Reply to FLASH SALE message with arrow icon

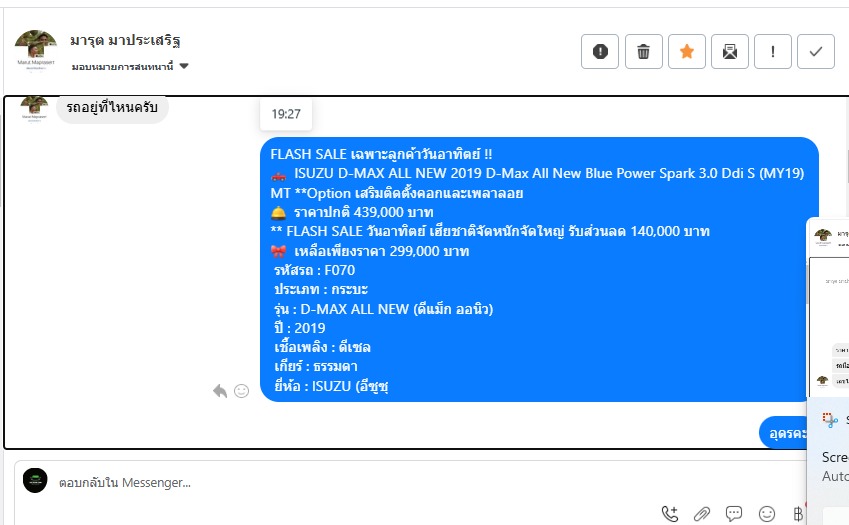[x=220, y=390]
